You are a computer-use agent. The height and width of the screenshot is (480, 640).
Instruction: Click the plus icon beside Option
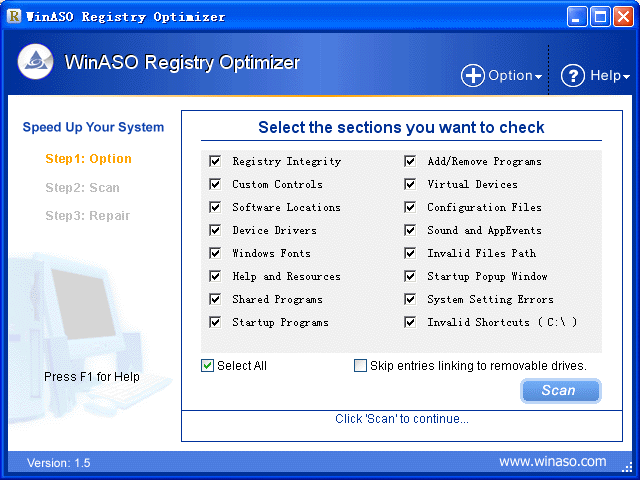click(x=473, y=76)
